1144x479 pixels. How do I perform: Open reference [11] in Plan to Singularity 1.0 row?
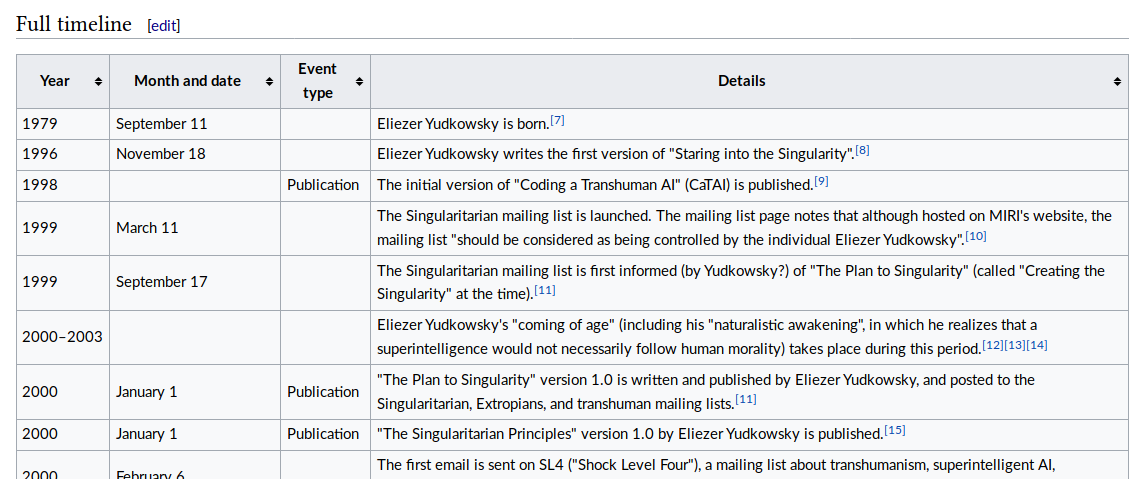(746, 400)
